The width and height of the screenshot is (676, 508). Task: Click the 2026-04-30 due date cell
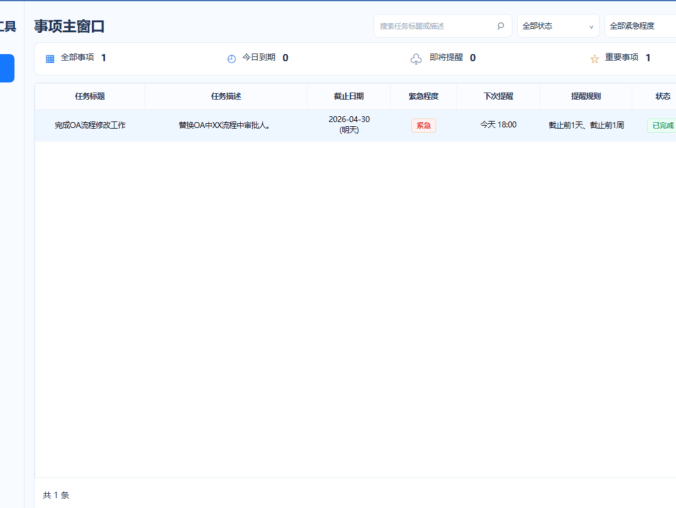(349, 125)
